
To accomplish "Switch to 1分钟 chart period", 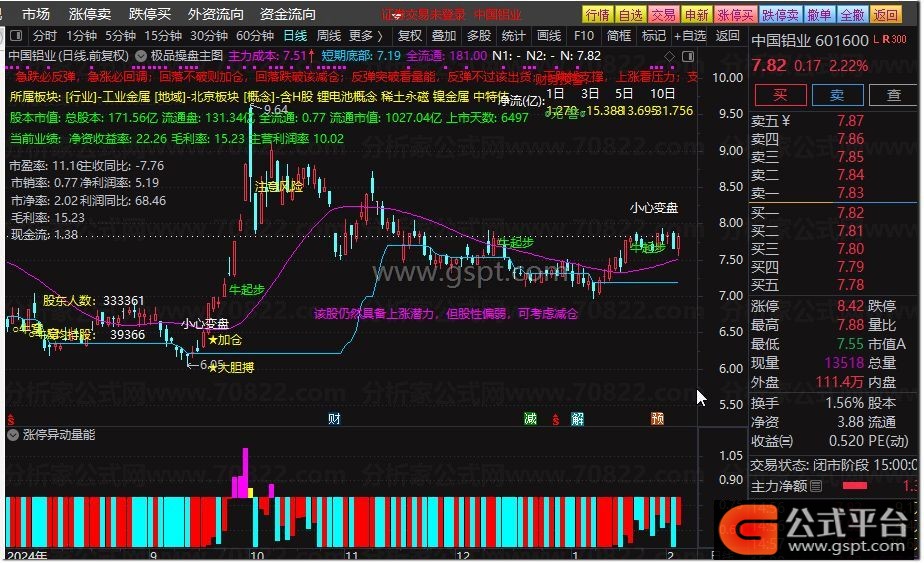I will 81,36.
